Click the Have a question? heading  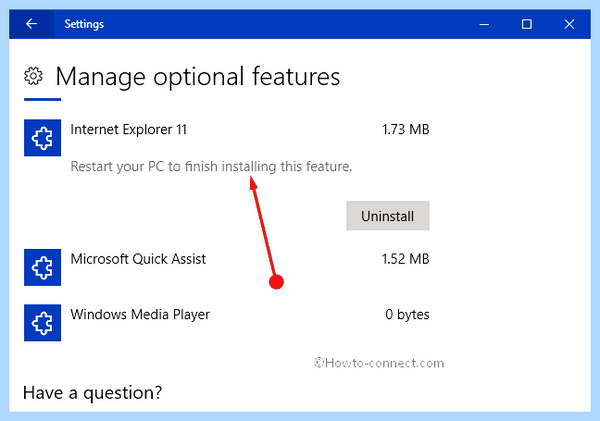pyautogui.click(x=93, y=393)
